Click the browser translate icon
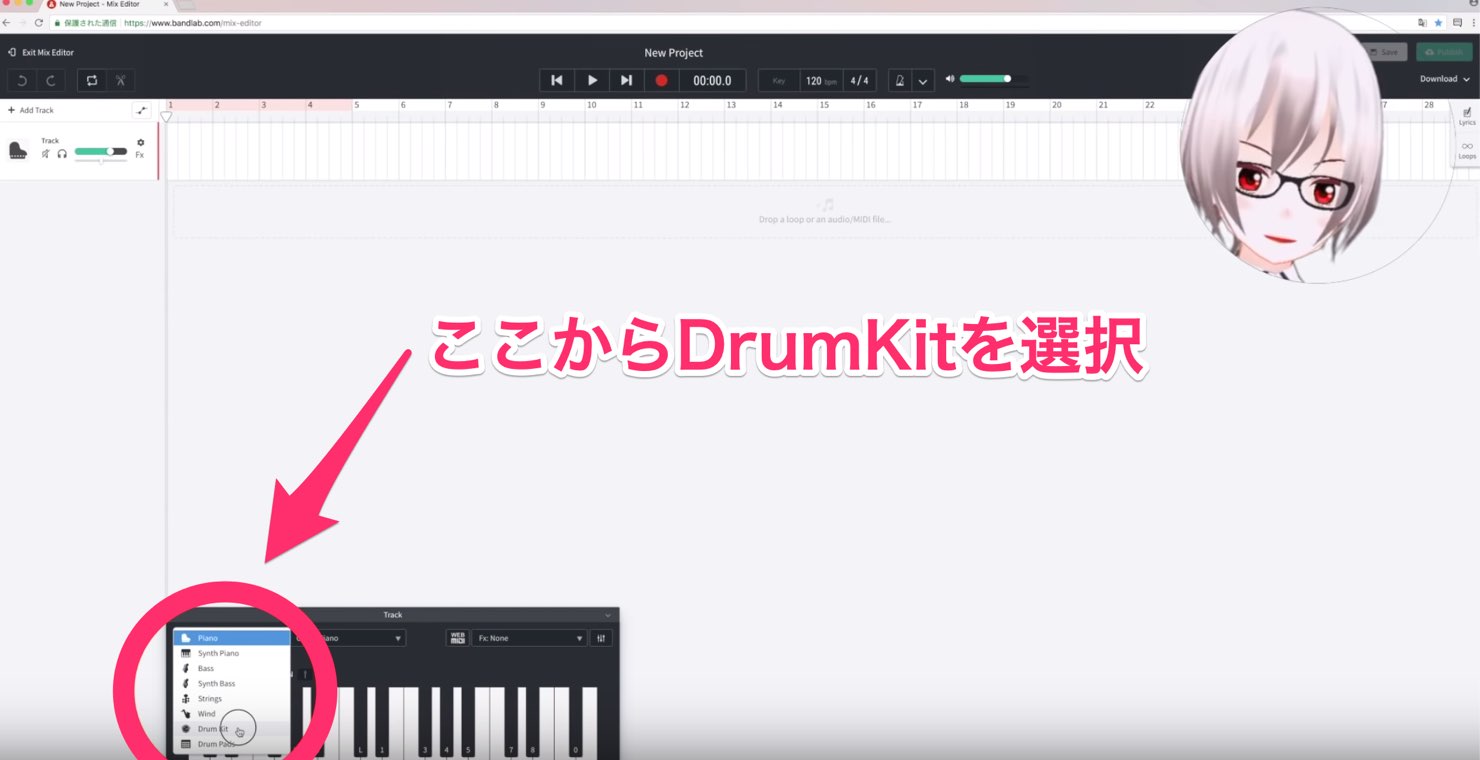The image size is (1480, 760). [x=1422, y=22]
